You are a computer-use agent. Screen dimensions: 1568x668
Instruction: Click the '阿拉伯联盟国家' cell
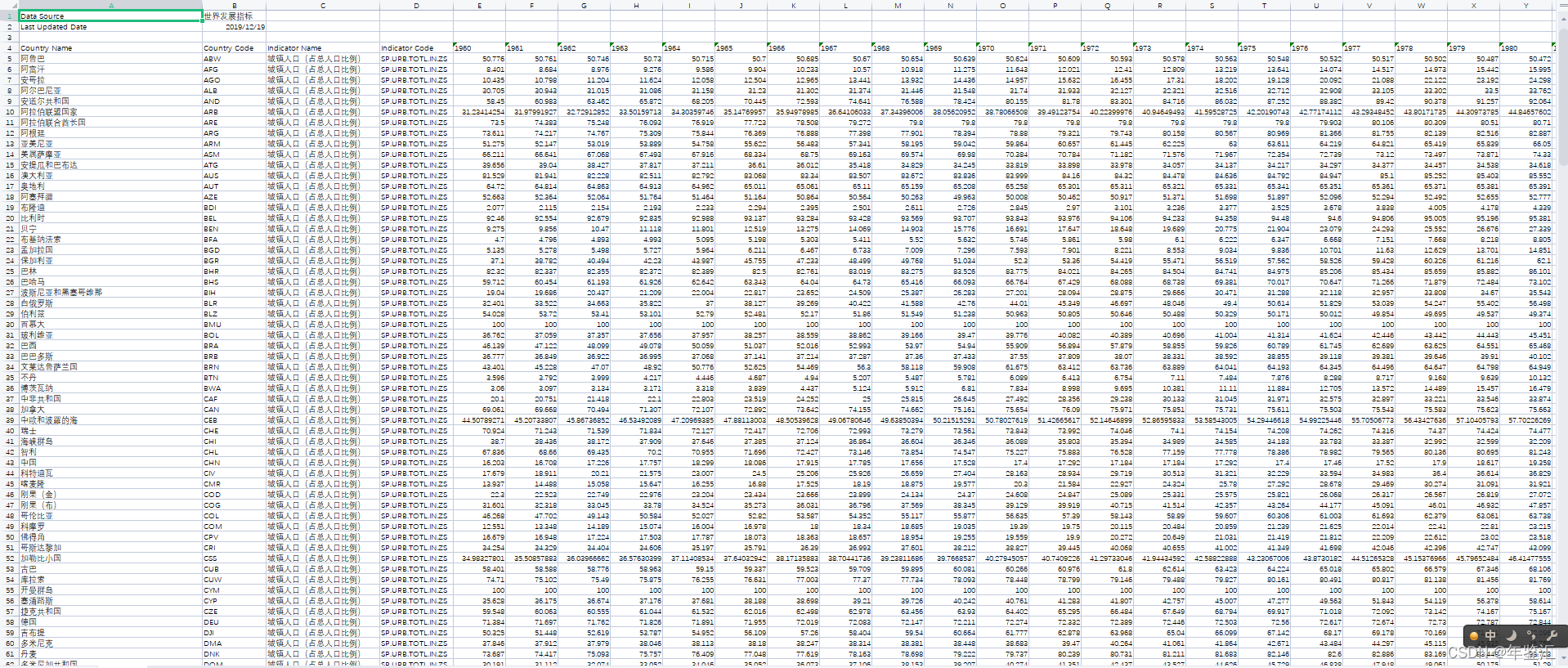(110, 111)
